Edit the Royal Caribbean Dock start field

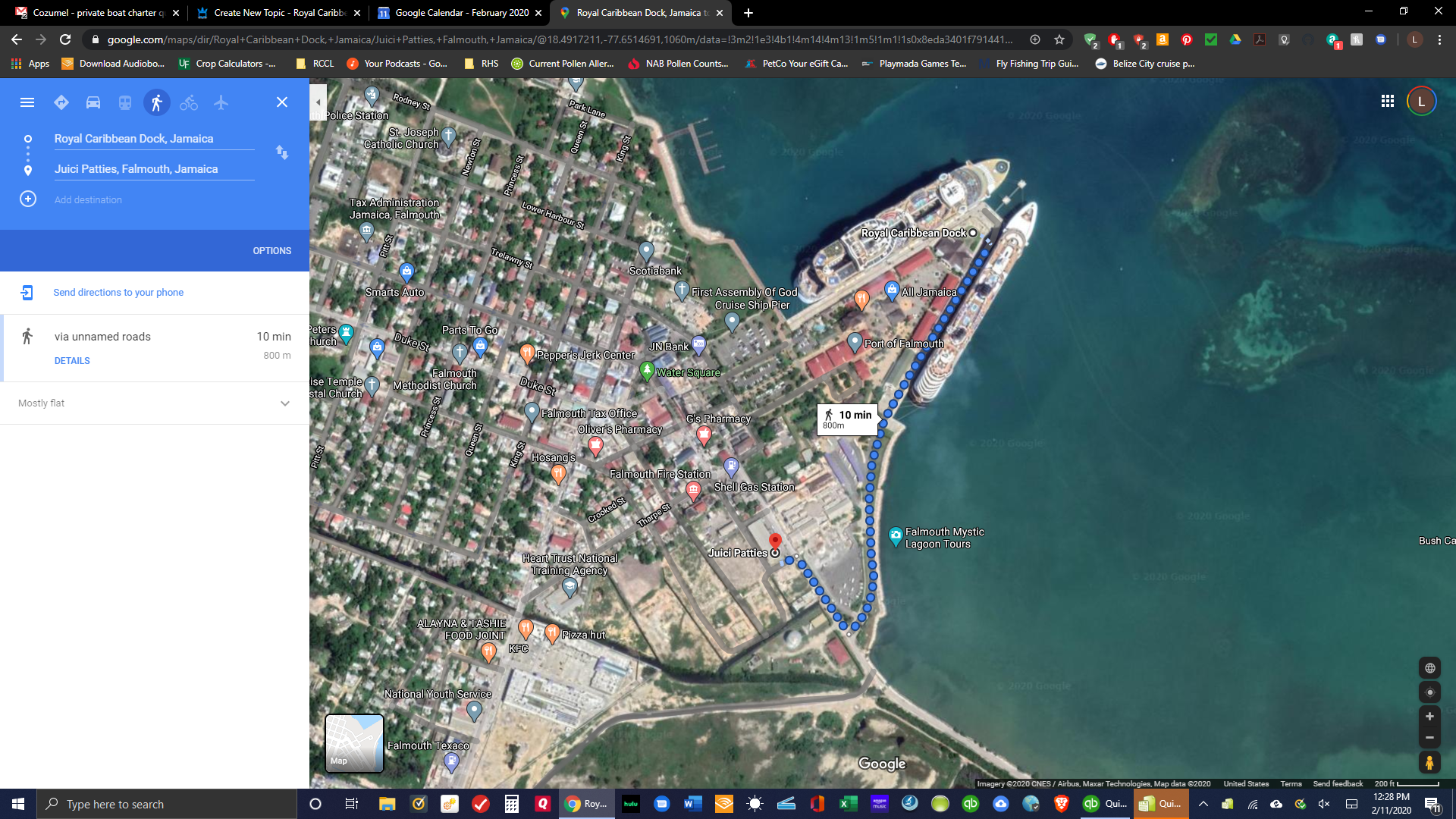click(154, 139)
